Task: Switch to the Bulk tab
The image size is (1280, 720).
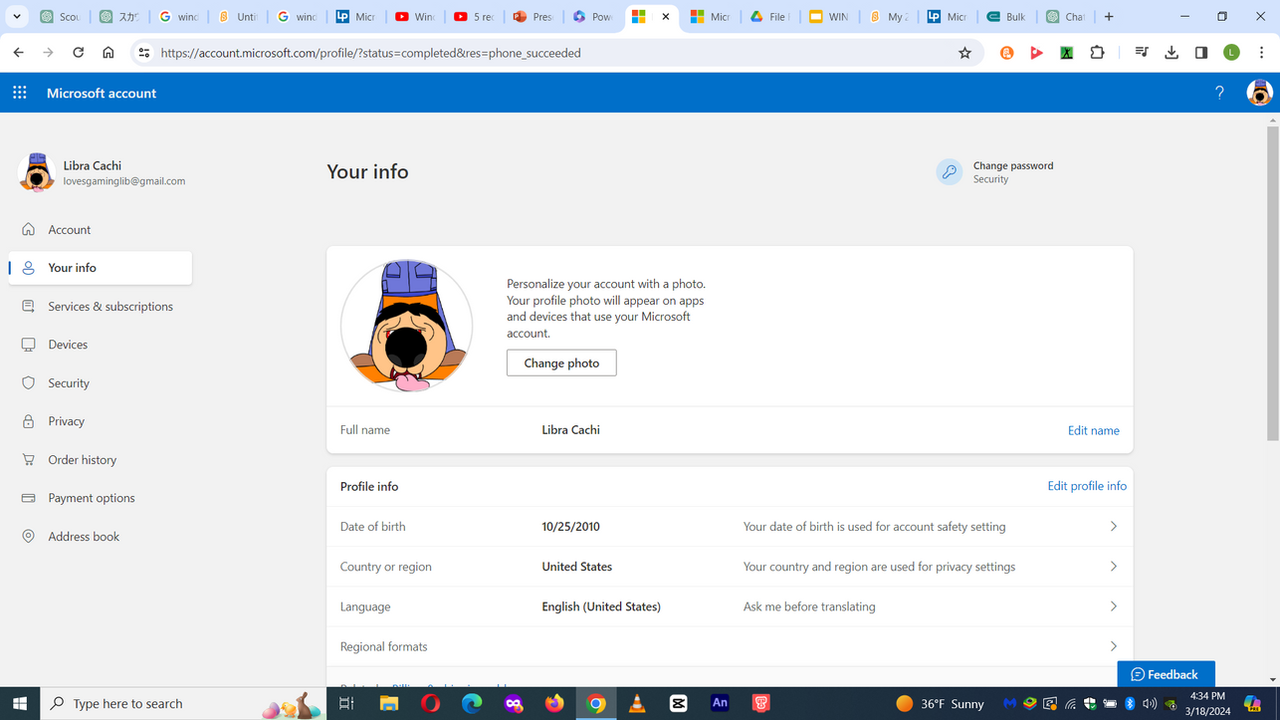Action: [x=1006, y=17]
